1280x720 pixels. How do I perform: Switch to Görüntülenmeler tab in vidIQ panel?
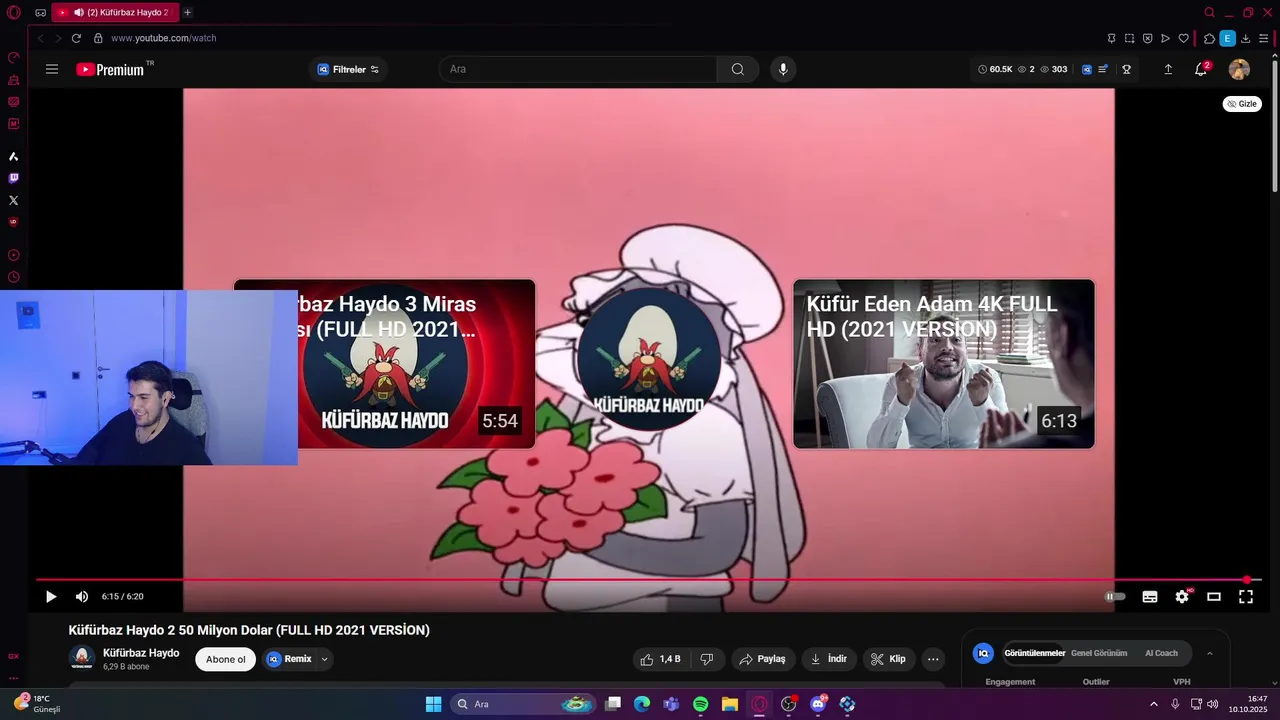pyautogui.click(x=1034, y=653)
